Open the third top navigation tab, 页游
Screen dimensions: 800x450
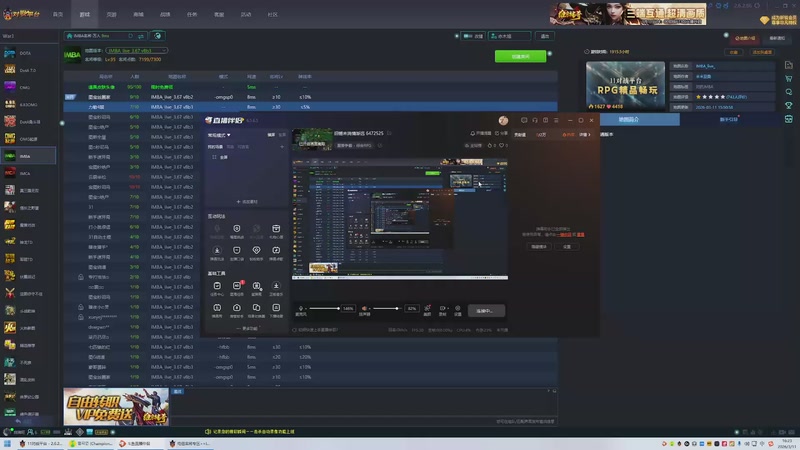(111, 15)
